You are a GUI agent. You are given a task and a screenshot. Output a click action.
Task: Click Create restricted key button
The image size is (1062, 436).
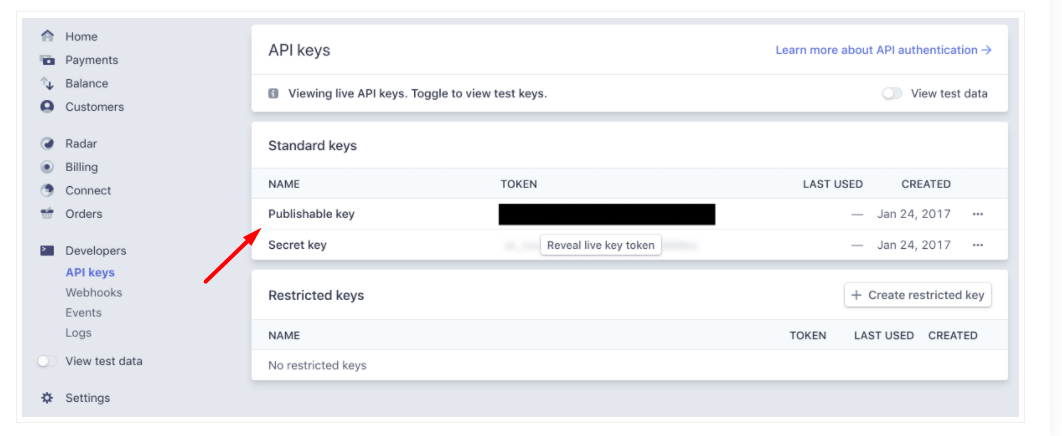(918, 295)
